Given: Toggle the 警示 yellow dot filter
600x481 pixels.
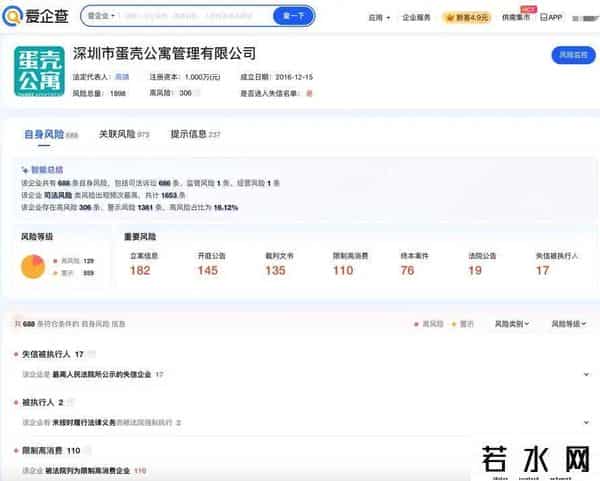Looking at the screenshot, I should [x=462, y=324].
